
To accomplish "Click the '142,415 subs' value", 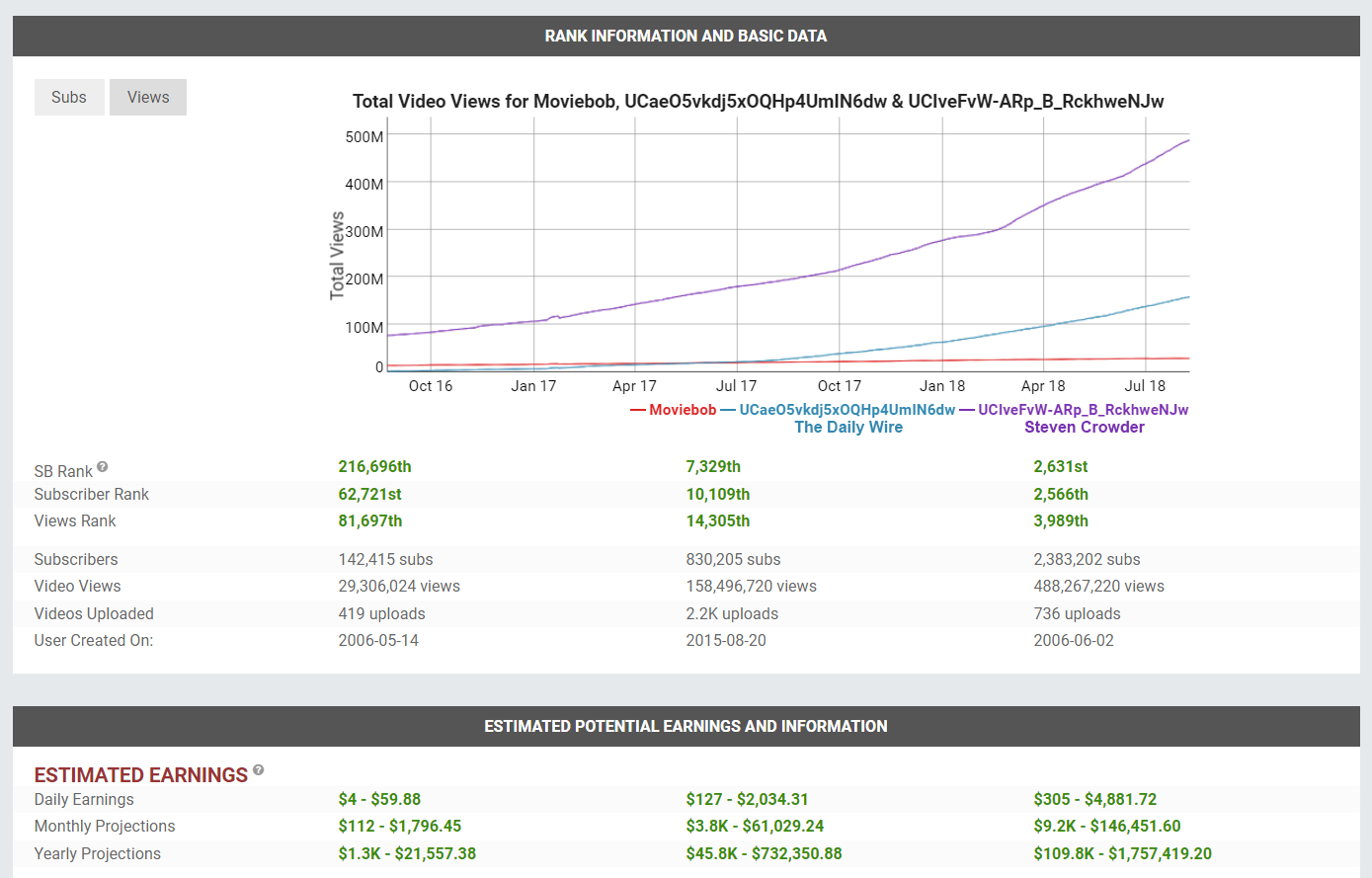I will click(x=385, y=559).
